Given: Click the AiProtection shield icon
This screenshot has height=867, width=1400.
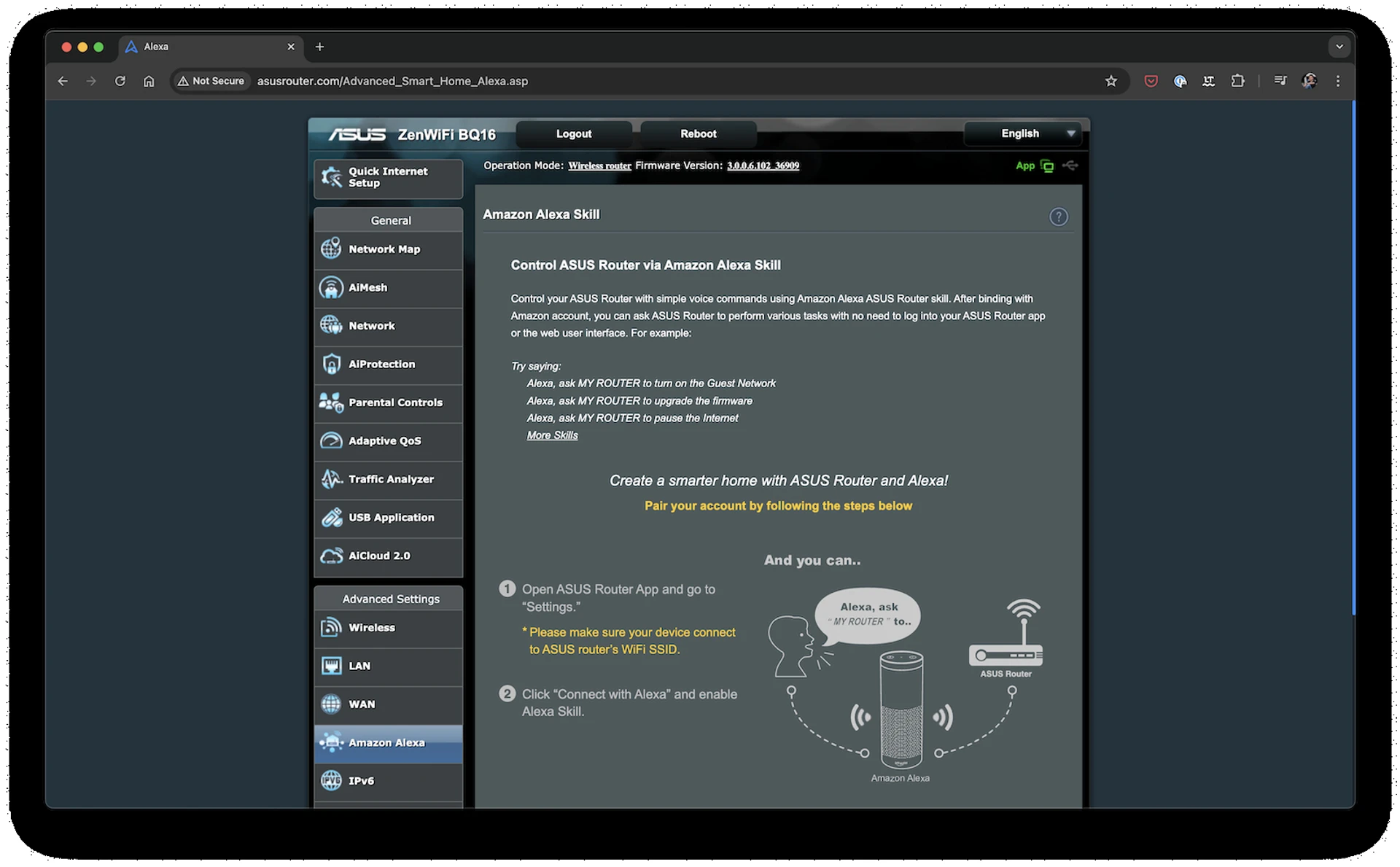Looking at the screenshot, I should coord(331,364).
